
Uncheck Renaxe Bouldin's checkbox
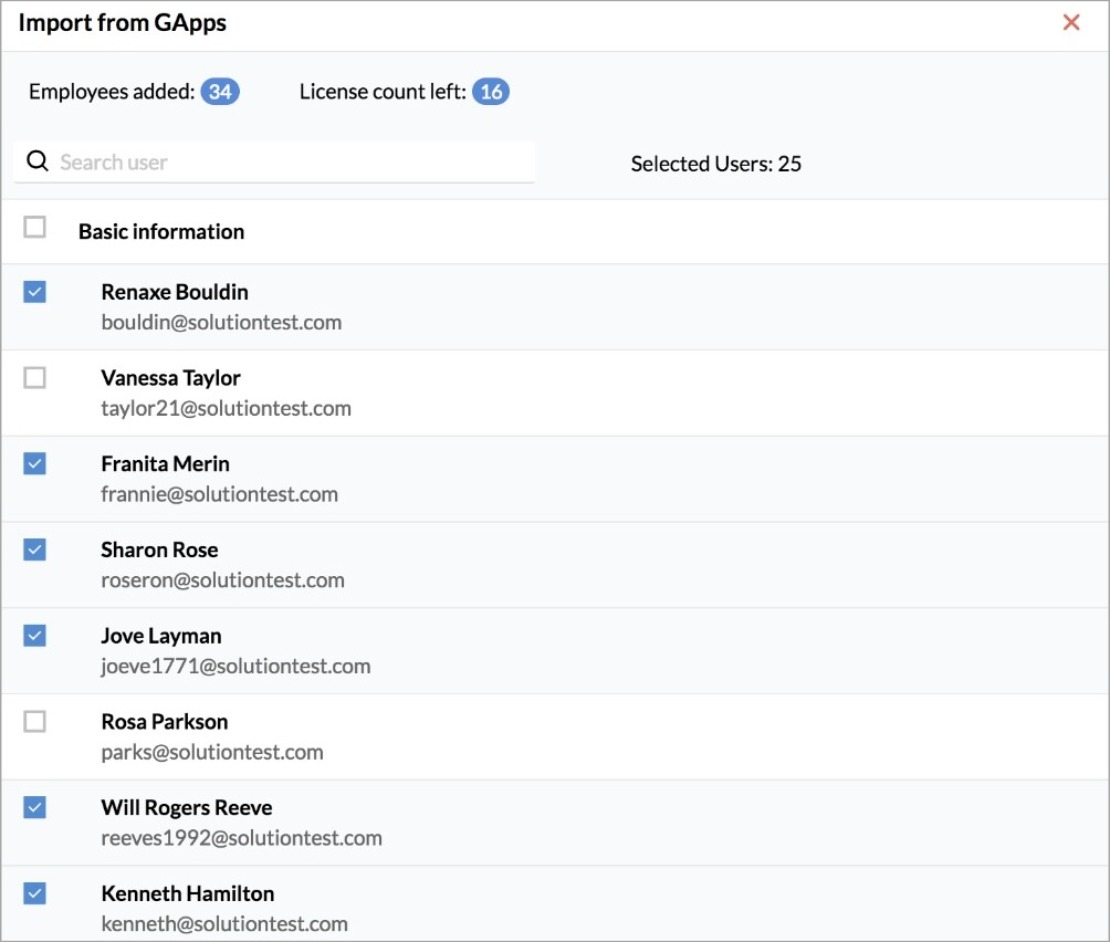[35, 292]
